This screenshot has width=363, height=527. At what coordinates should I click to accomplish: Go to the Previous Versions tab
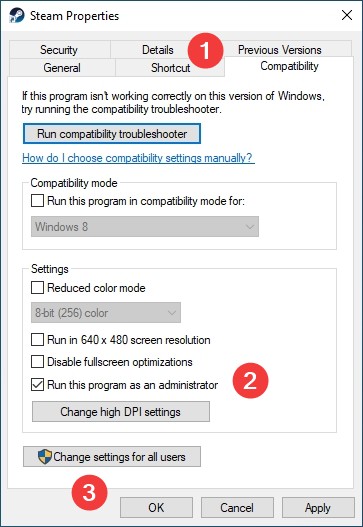point(280,50)
